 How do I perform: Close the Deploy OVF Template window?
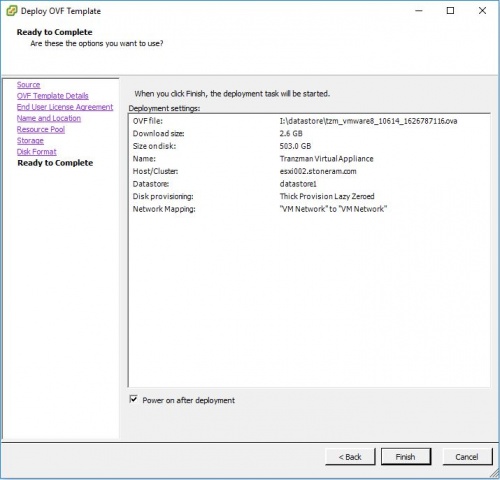point(482,11)
